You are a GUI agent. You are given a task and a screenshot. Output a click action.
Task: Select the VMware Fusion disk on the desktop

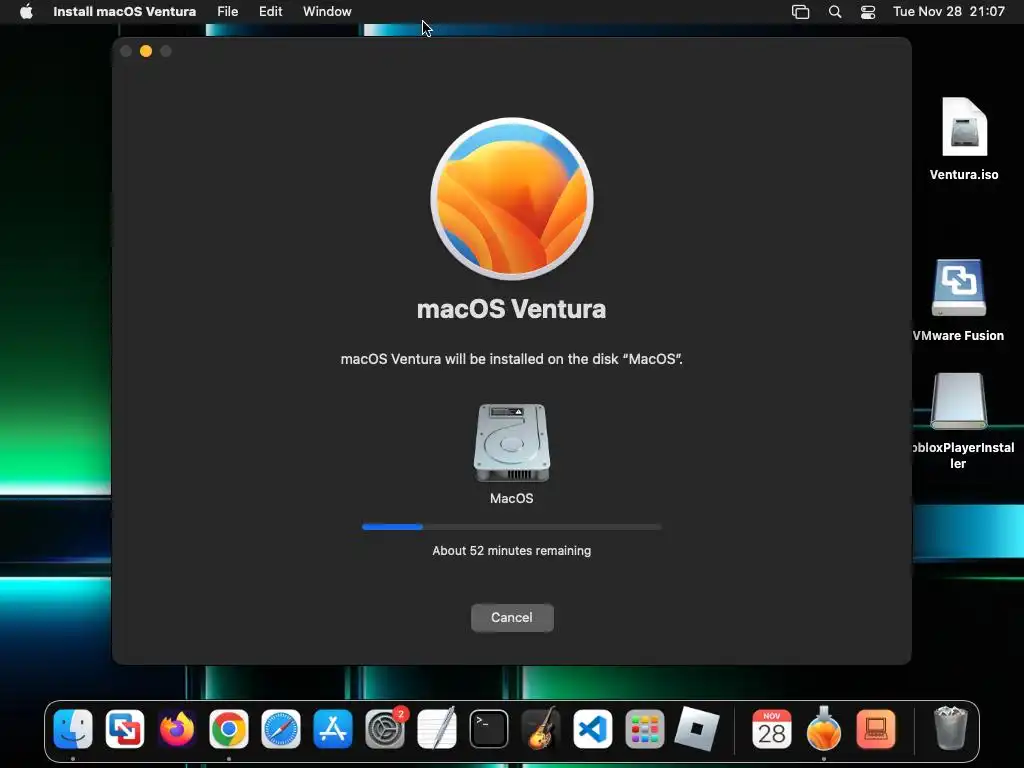tap(958, 287)
